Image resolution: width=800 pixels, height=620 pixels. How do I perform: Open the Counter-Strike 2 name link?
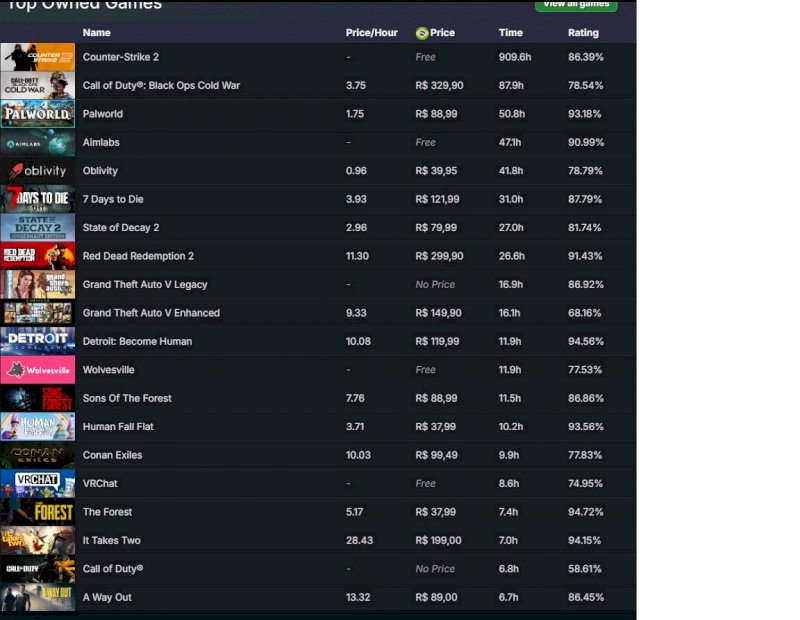[x=121, y=57]
